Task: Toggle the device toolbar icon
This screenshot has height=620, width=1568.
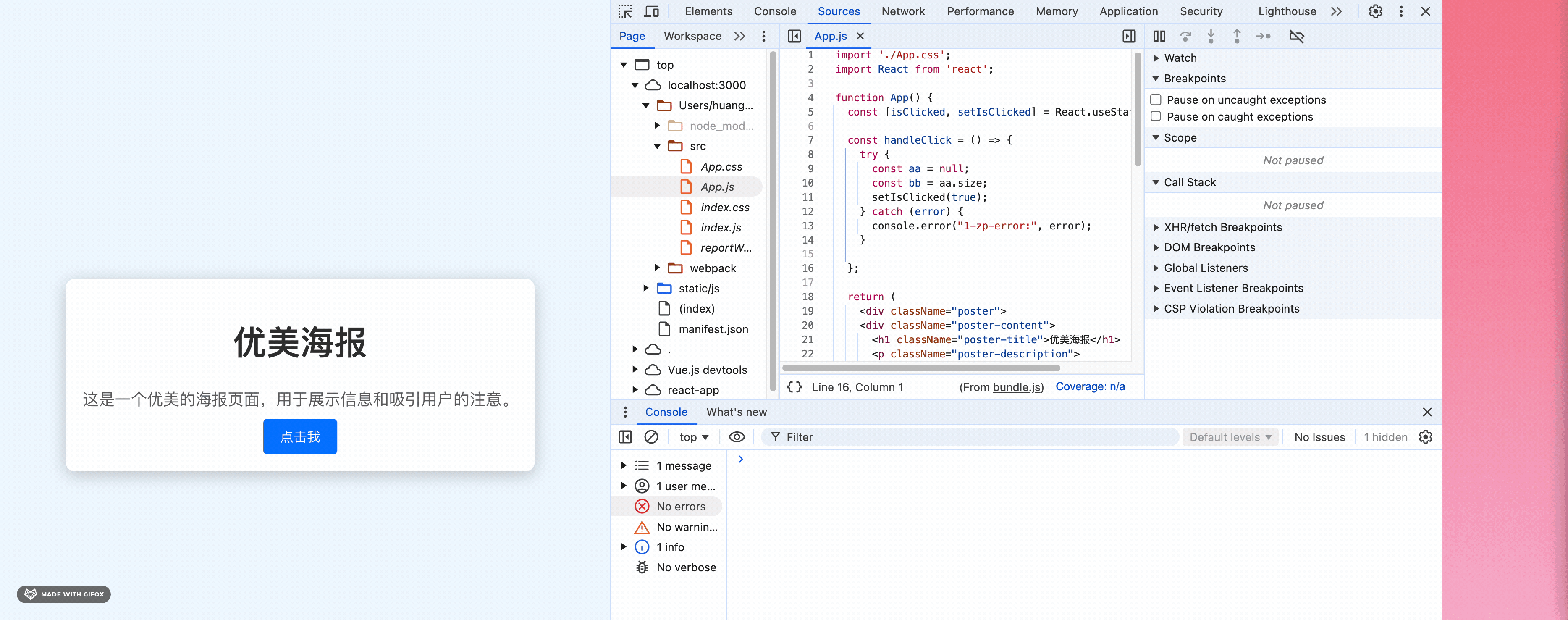Action: [651, 12]
